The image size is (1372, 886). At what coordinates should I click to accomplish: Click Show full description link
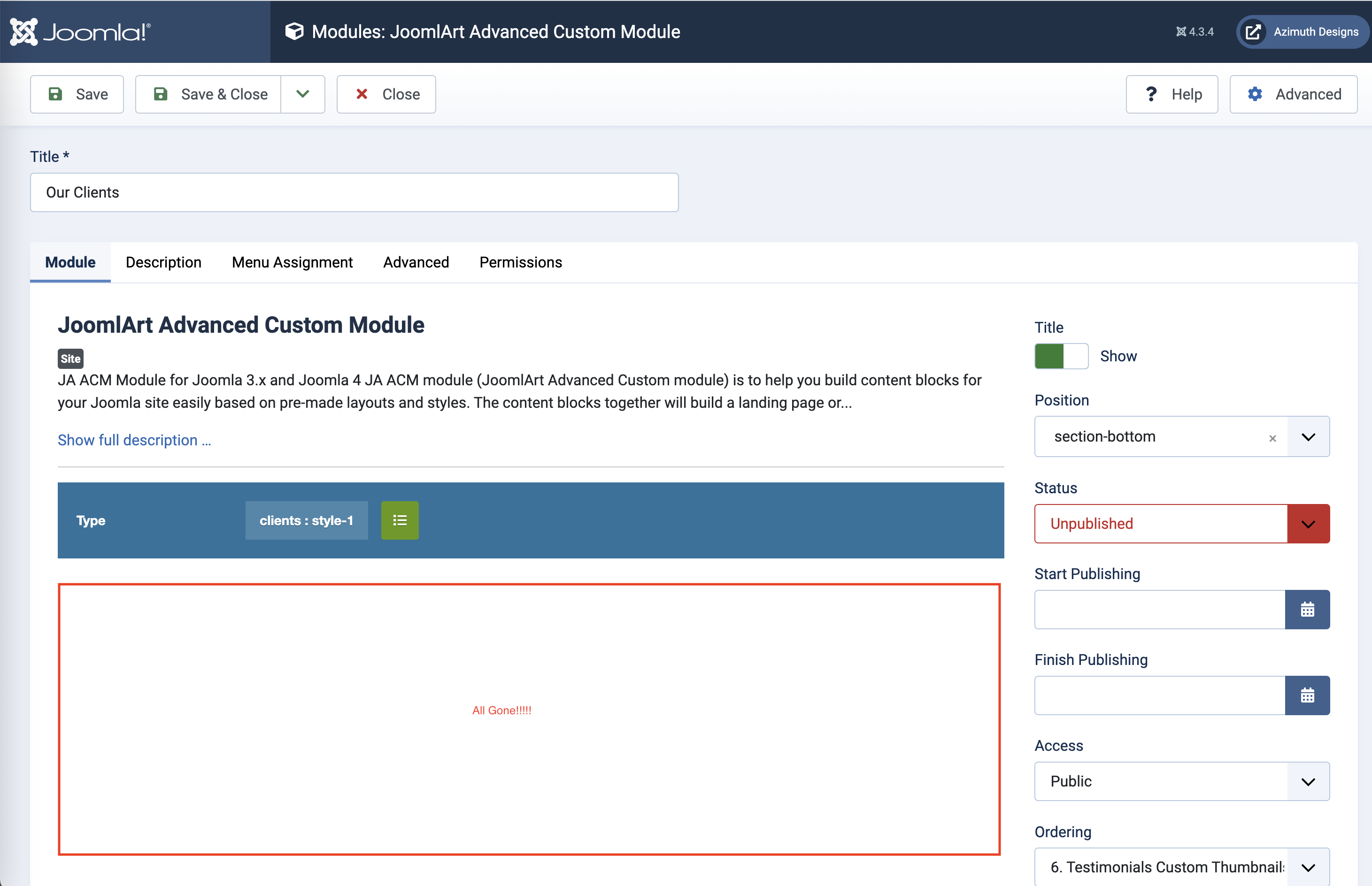coord(134,440)
